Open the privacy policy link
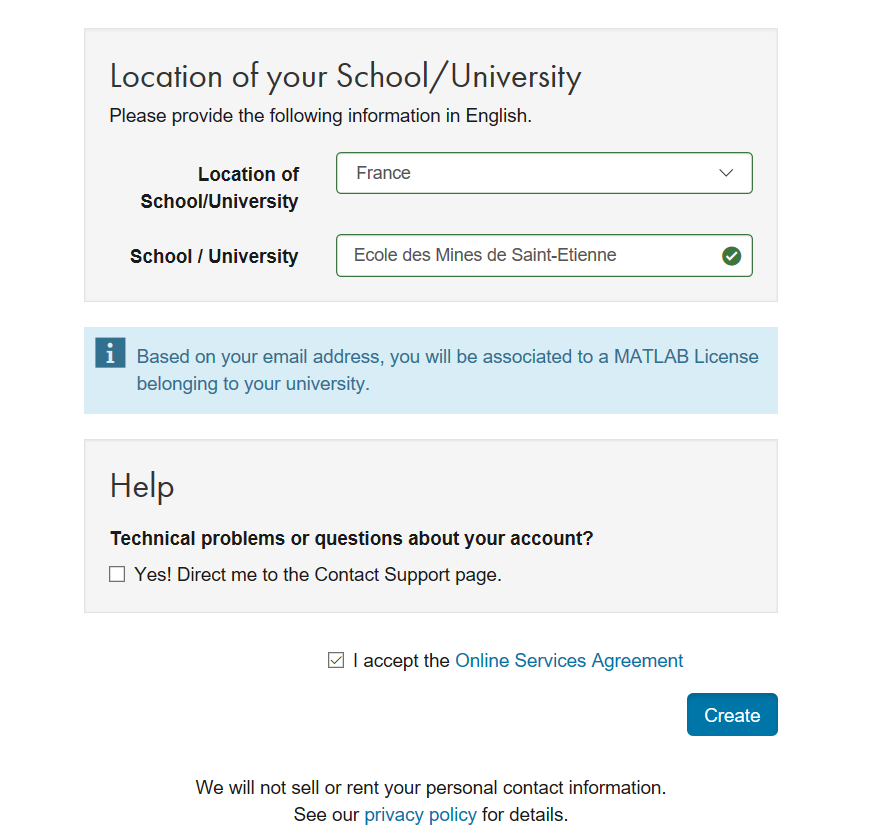Screen dimensions: 869x839 point(420,814)
